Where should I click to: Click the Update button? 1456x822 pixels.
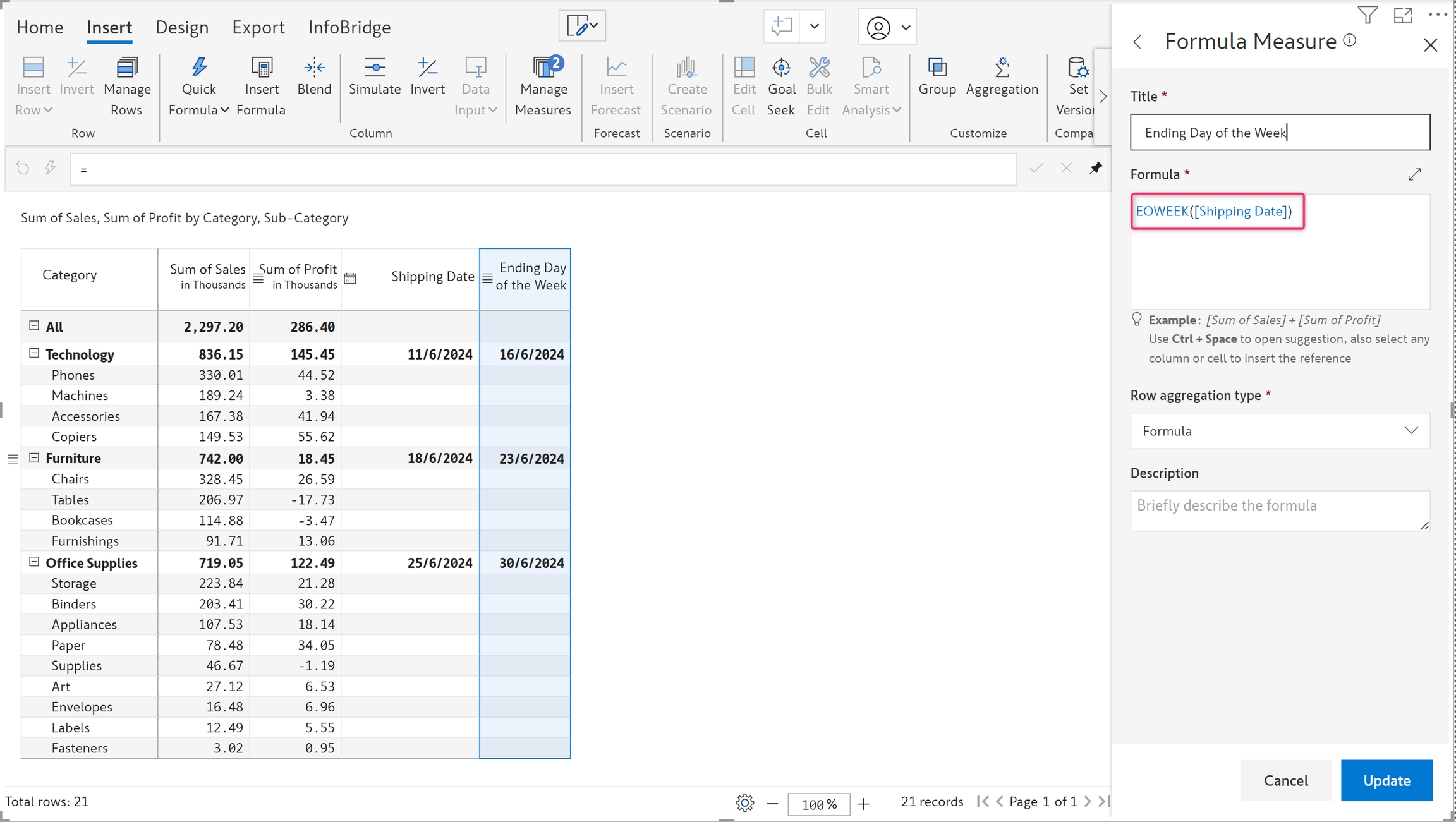coord(1386,780)
